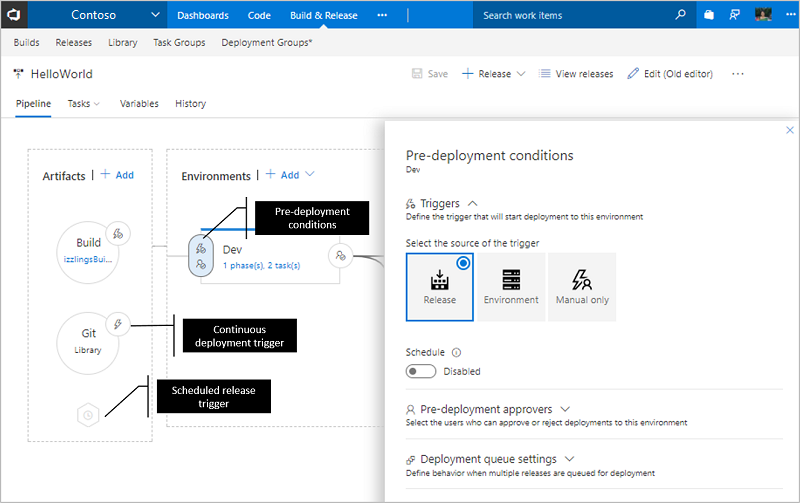This screenshot has height=503, width=800.
Task: Select the Git Library artifact
Action: (x=88, y=343)
